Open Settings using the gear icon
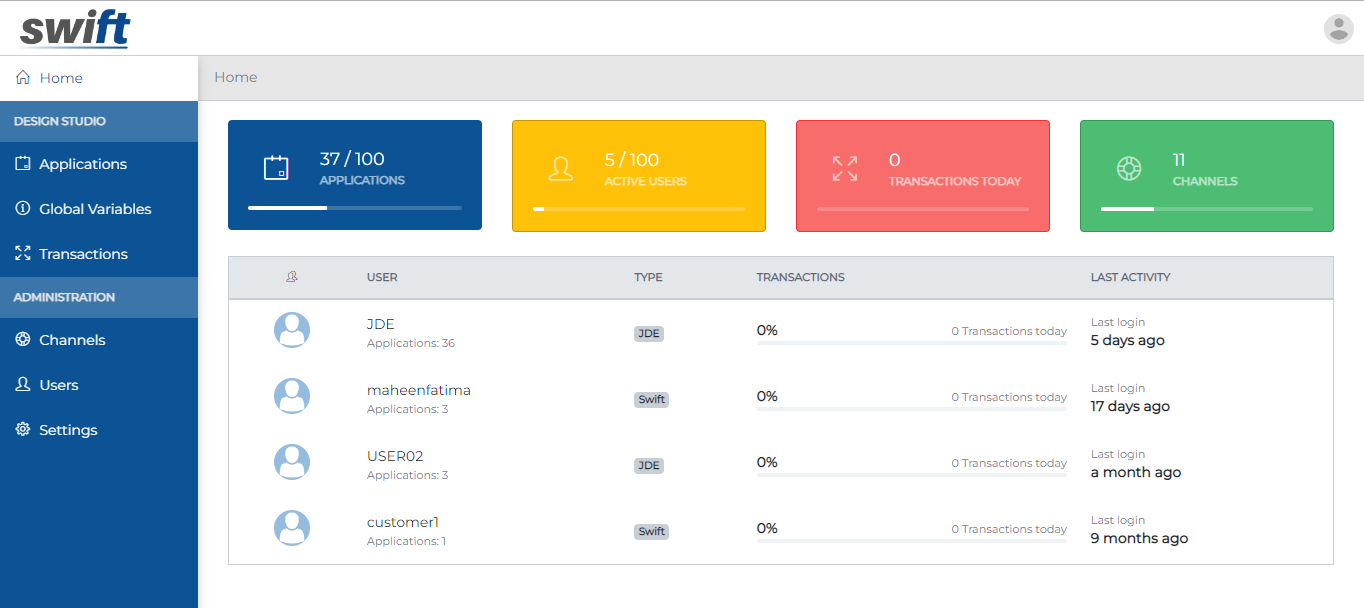The image size is (1364, 608). click(x=22, y=430)
